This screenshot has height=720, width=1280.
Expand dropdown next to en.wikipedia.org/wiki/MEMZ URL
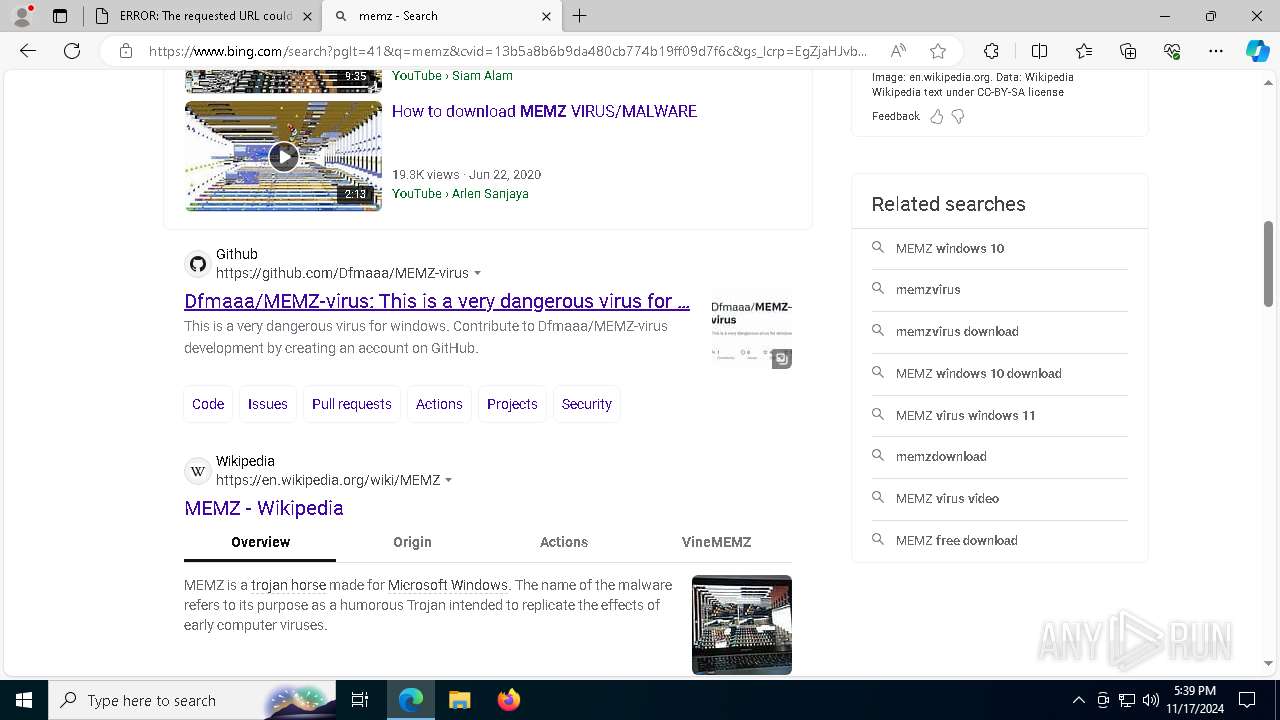pyautogui.click(x=448, y=480)
